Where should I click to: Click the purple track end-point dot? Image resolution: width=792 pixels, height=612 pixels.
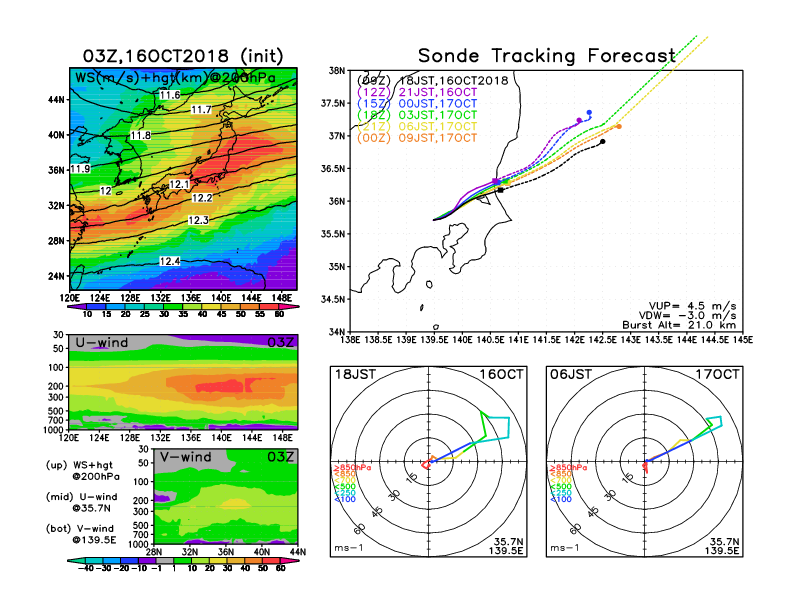click(579, 120)
